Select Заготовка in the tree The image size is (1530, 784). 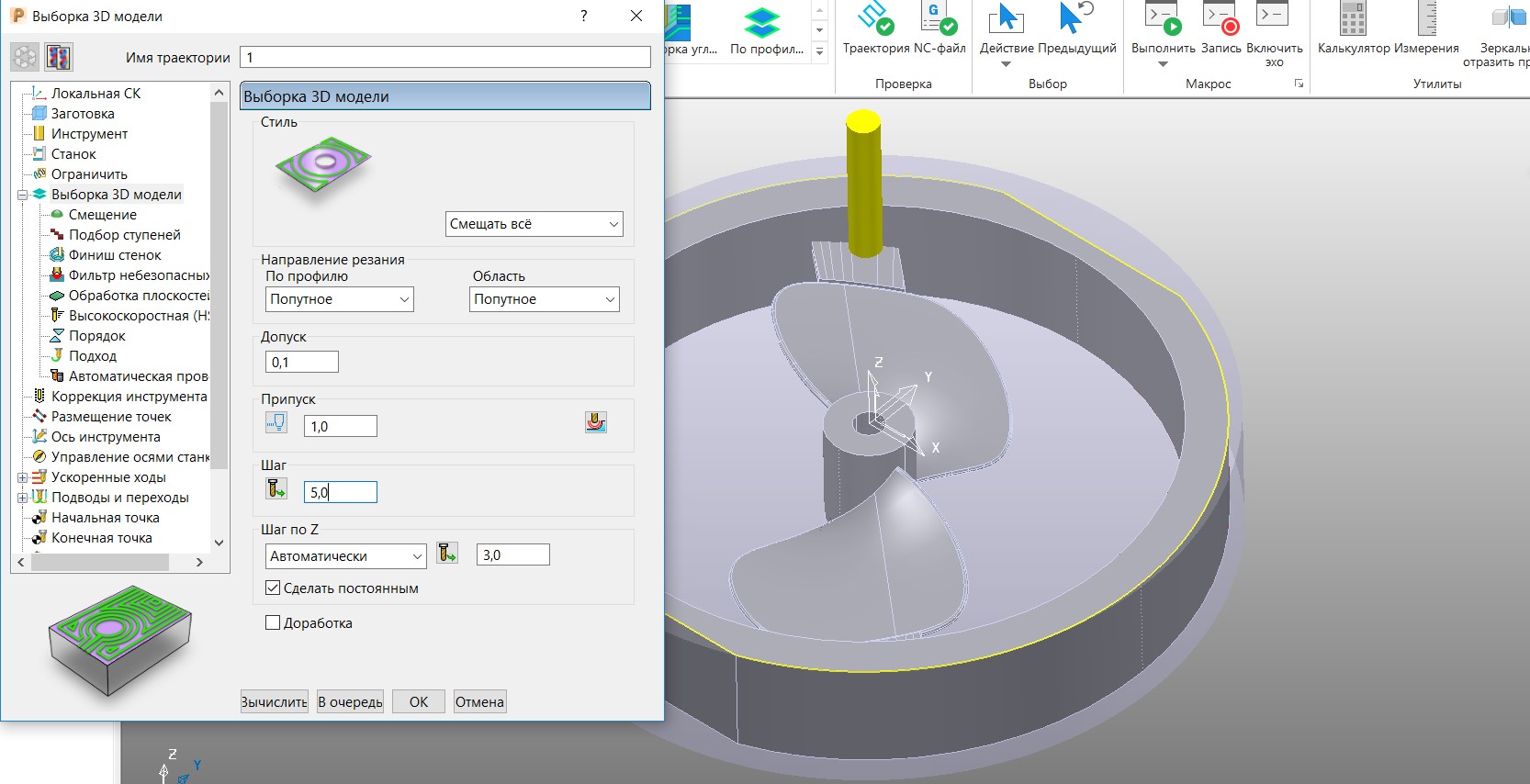click(83, 113)
